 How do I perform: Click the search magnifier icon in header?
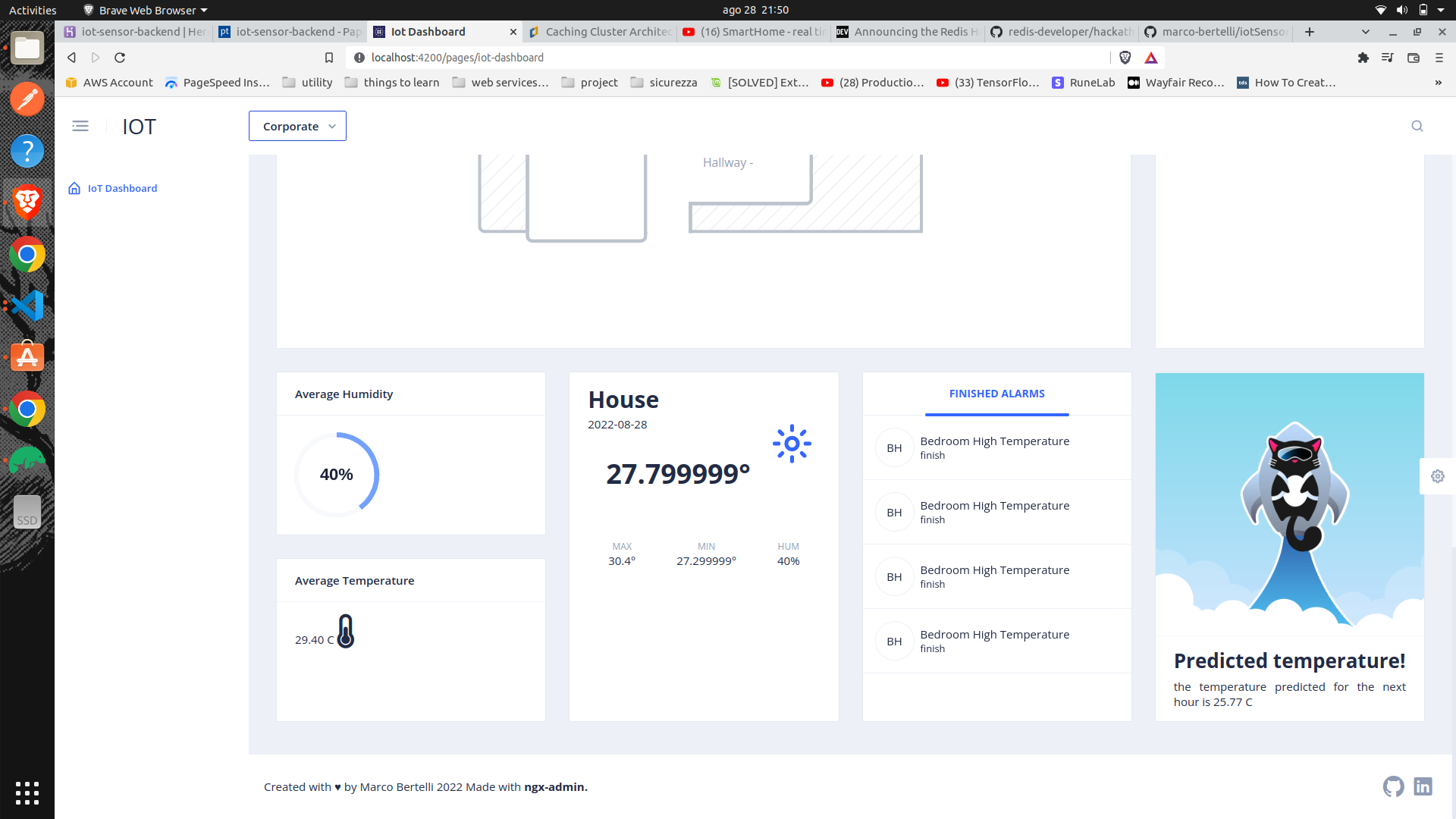1417,126
